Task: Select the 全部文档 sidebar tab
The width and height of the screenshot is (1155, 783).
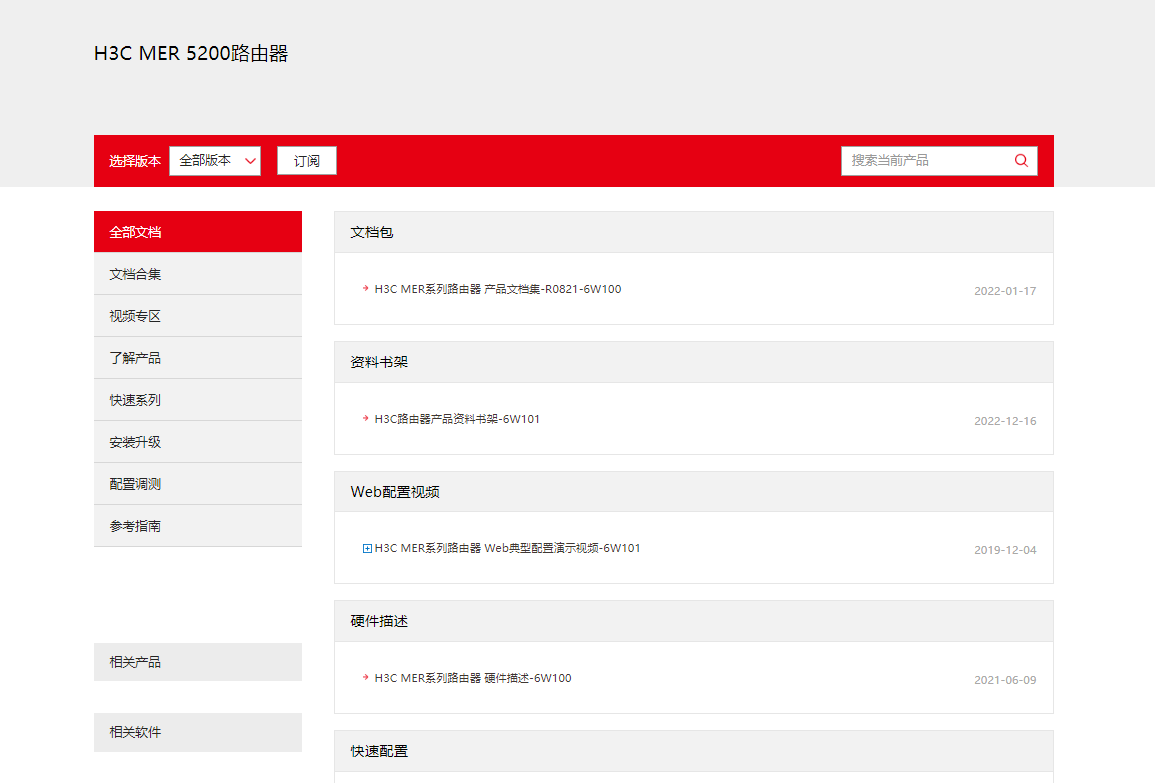Action: point(198,232)
